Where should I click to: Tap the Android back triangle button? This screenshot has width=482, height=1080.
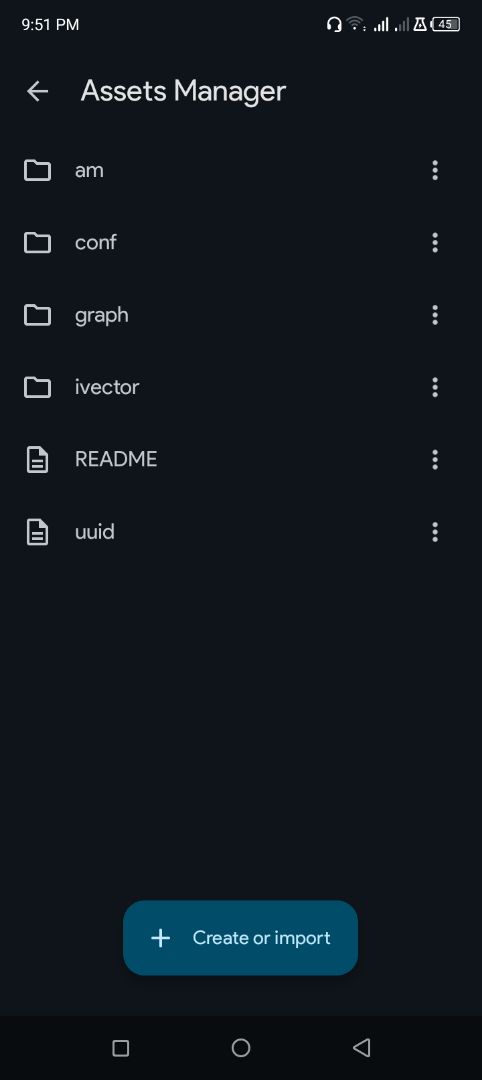point(362,1048)
